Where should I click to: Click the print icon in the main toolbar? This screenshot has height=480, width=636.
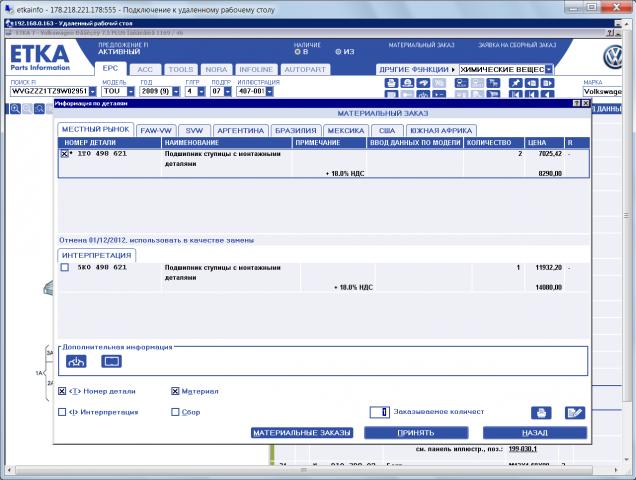[391, 83]
